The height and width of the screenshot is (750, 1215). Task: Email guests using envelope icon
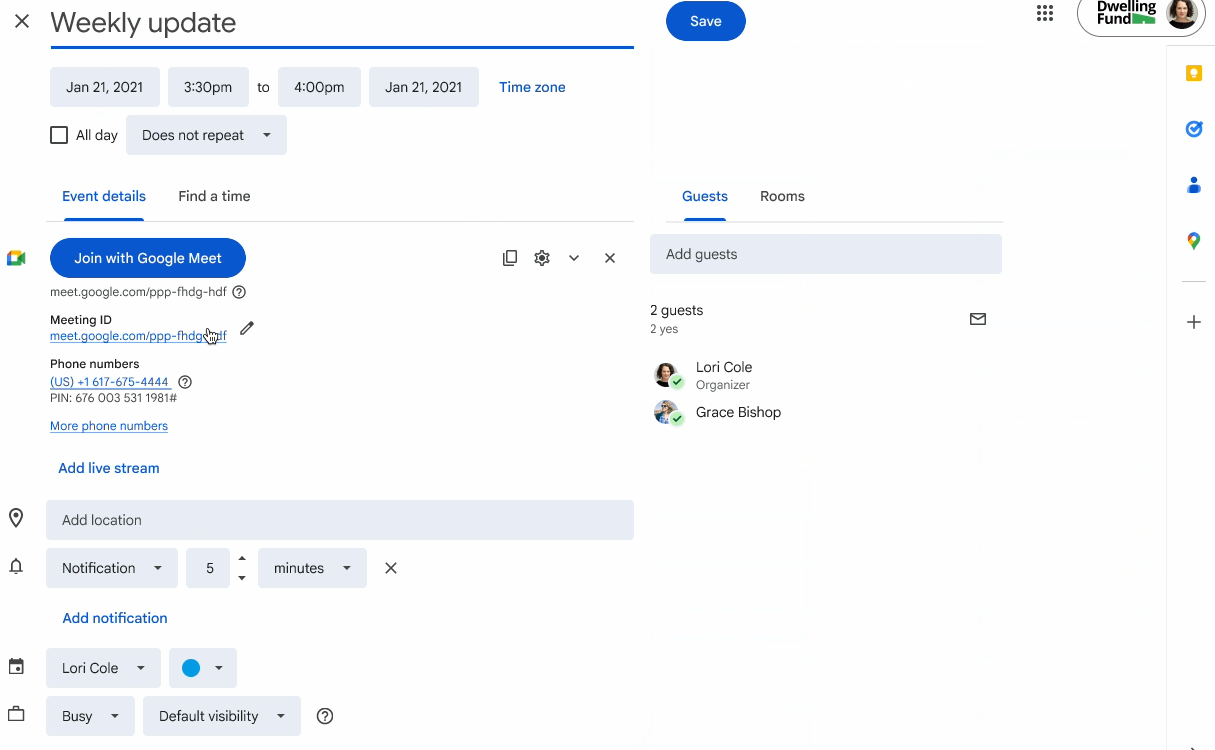pyautogui.click(x=978, y=319)
